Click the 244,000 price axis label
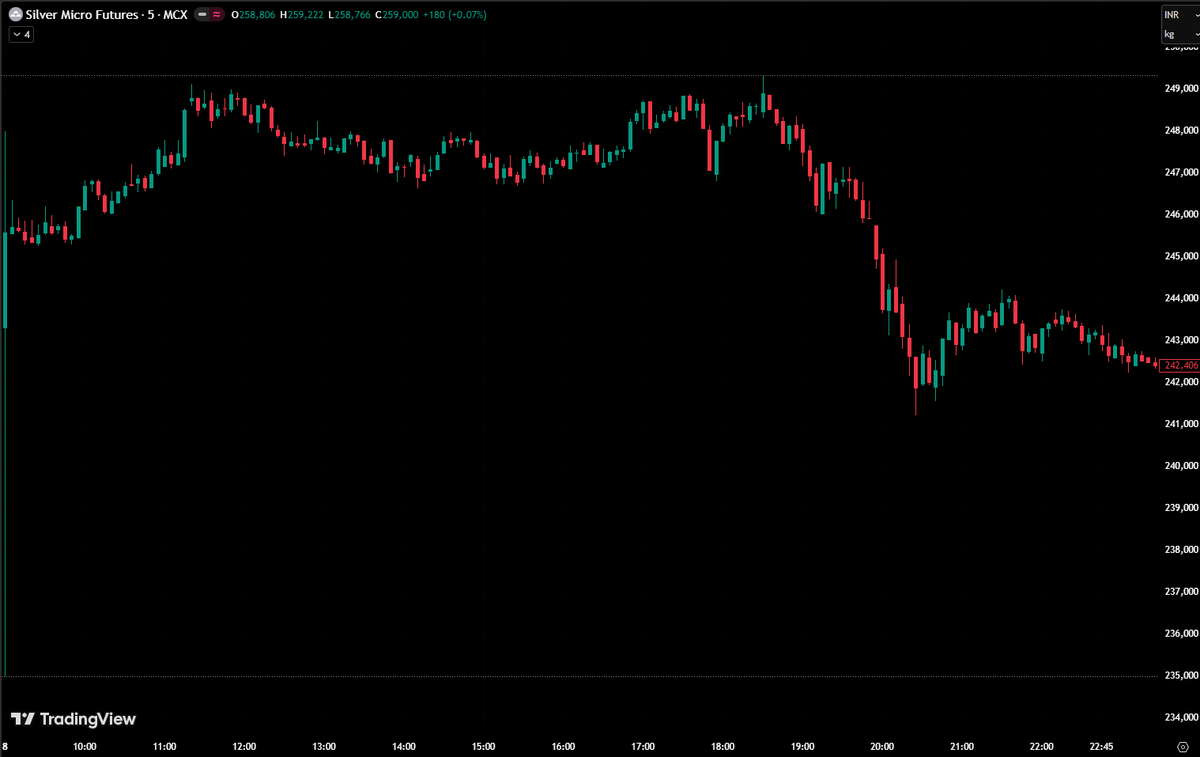 click(1180, 298)
